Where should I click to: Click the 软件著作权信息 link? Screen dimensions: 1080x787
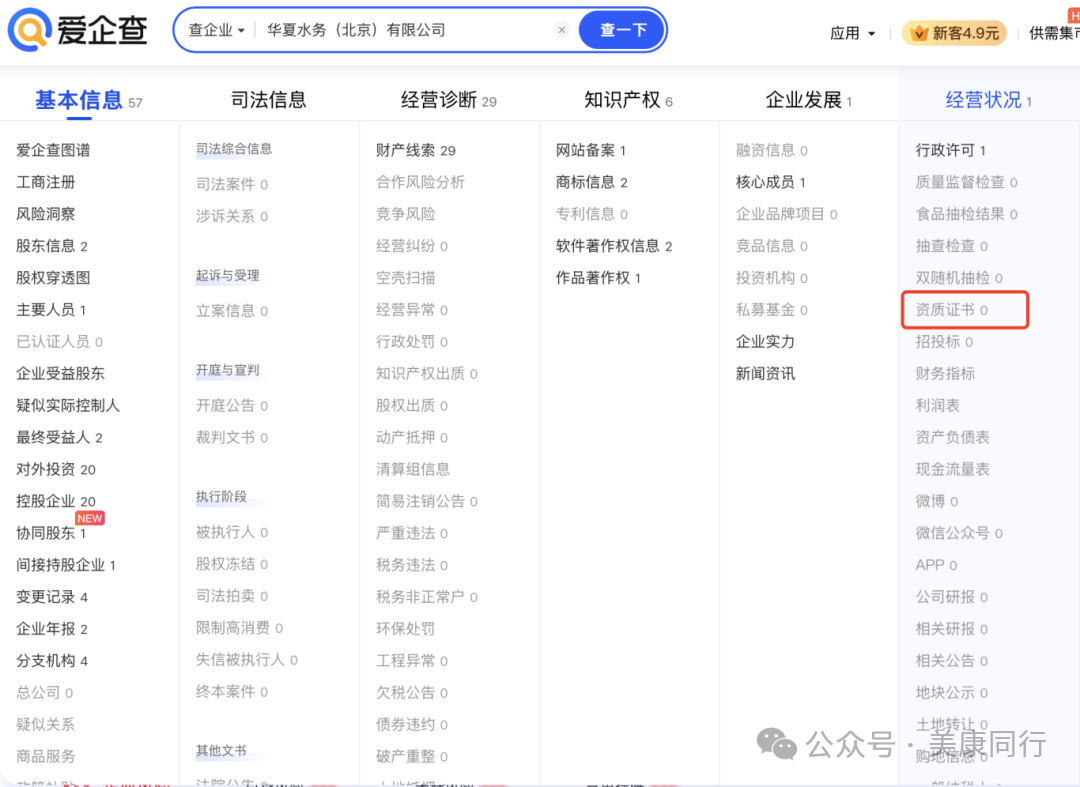point(608,246)
